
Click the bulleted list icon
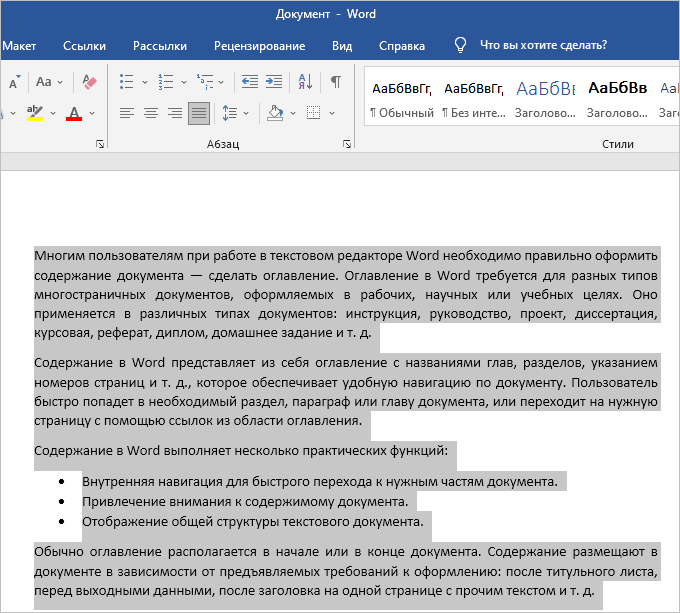click(x=127, y=82)
